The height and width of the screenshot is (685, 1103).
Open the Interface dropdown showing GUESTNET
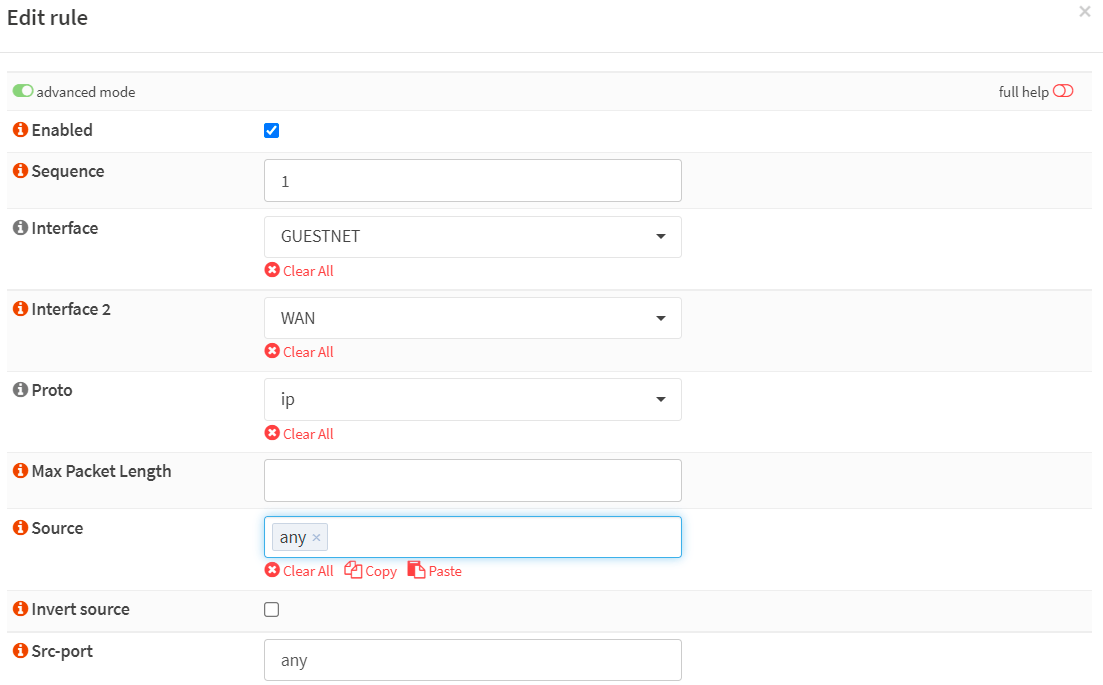(472, 237)
